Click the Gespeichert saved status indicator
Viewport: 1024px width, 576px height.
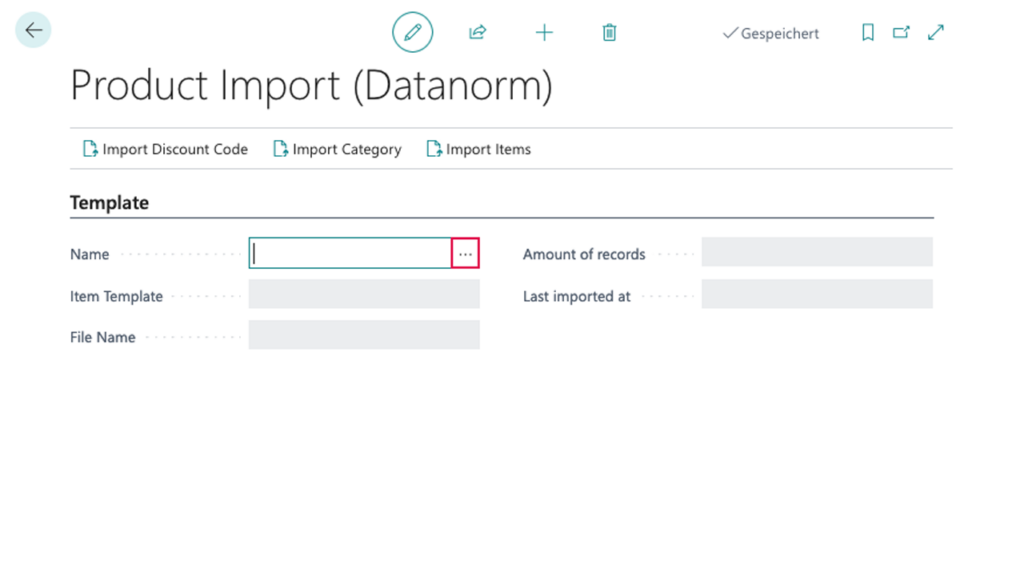tap(771, 33)
